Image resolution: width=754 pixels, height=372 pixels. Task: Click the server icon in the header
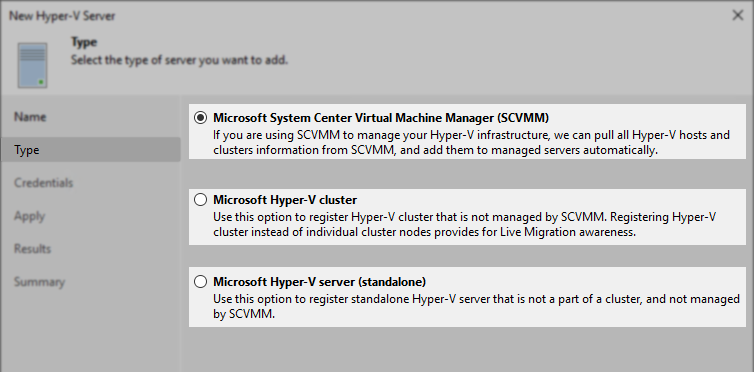(x=32, y=65)
